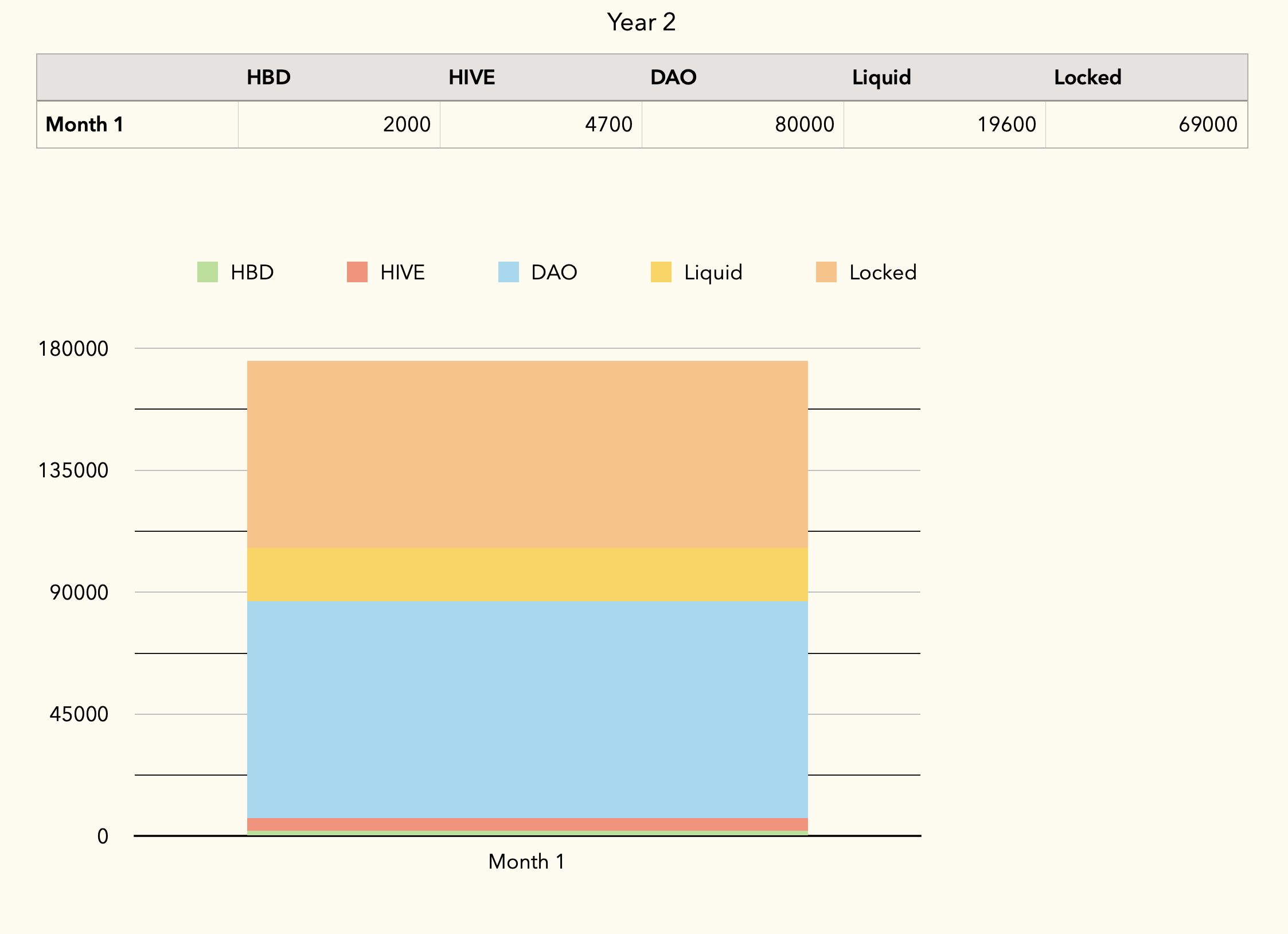Viewport: 1288px width, 934px height.
Task: Click the 0 axis label
Action: click(103, 836)
